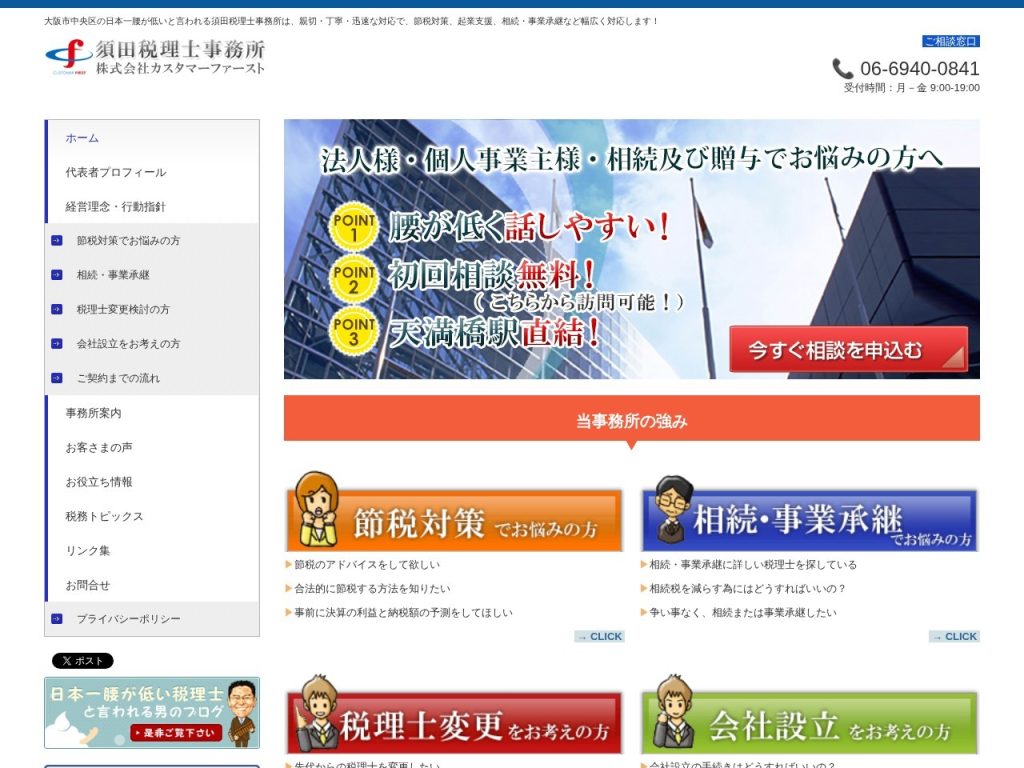Image resolution: width=1024 pixels, height=768 pixels.
Task: Click the POINT 1 yellow badge
Action: tap(353, 227)
